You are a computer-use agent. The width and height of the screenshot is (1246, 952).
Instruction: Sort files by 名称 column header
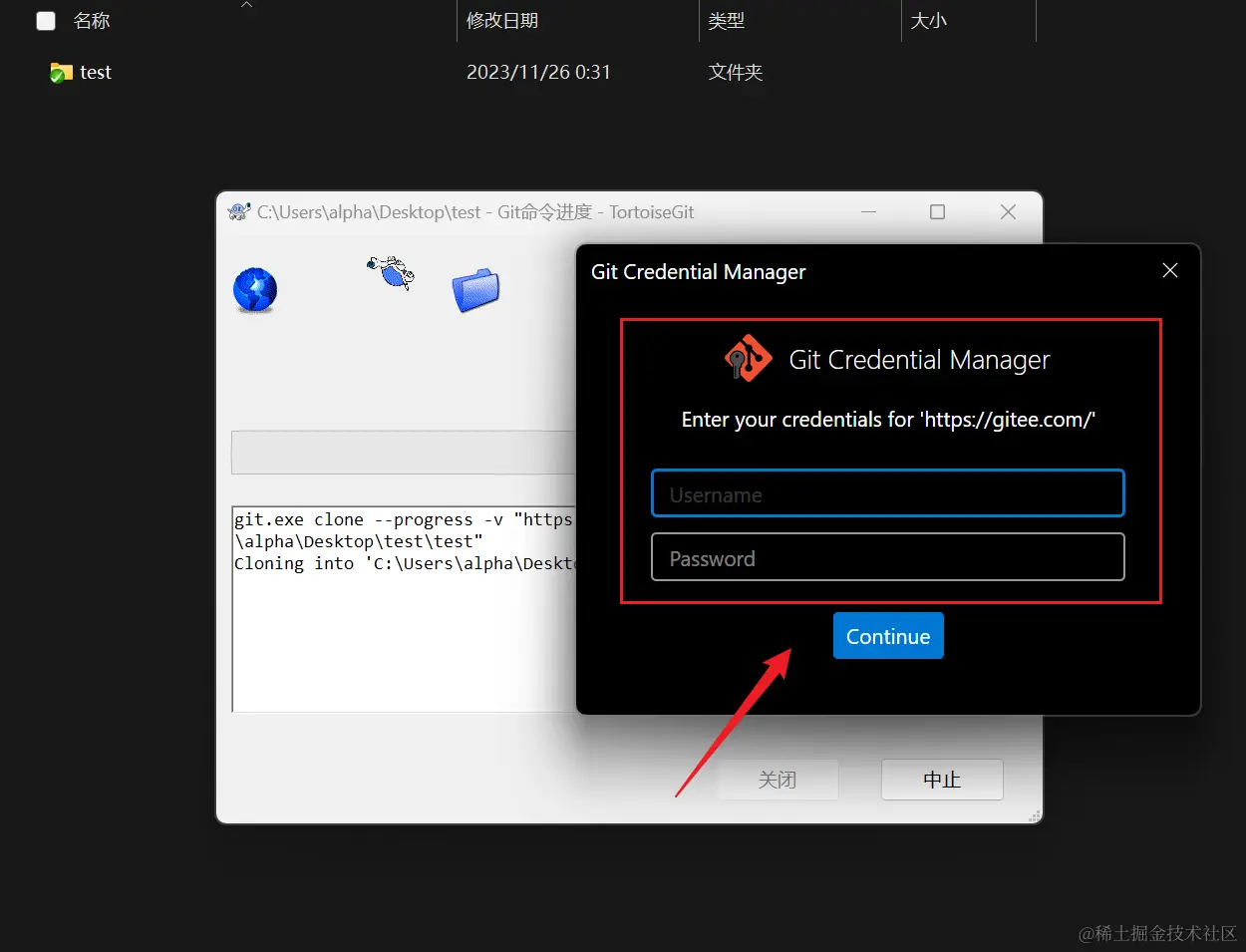[92, 20]
